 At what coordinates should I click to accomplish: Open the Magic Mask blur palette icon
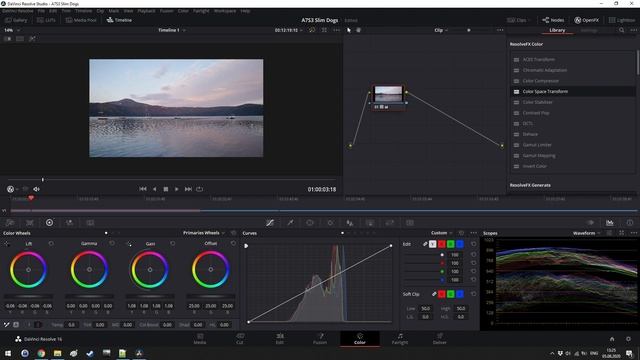pos(350,222)
